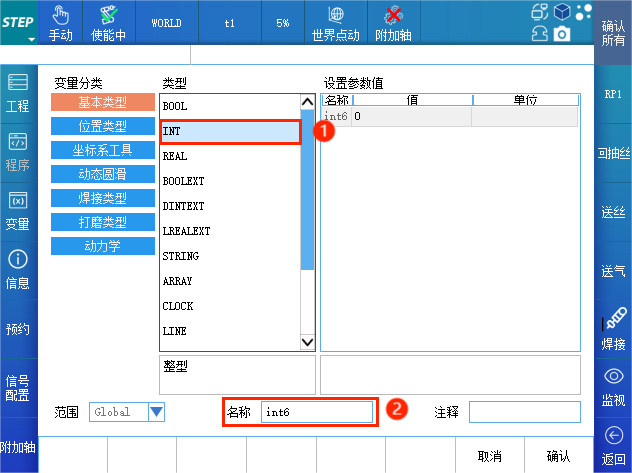Screen dimensions: 632x473
Task: Click the 附加轴 icon in top toolbar
Action: click(x=393, y=16)
